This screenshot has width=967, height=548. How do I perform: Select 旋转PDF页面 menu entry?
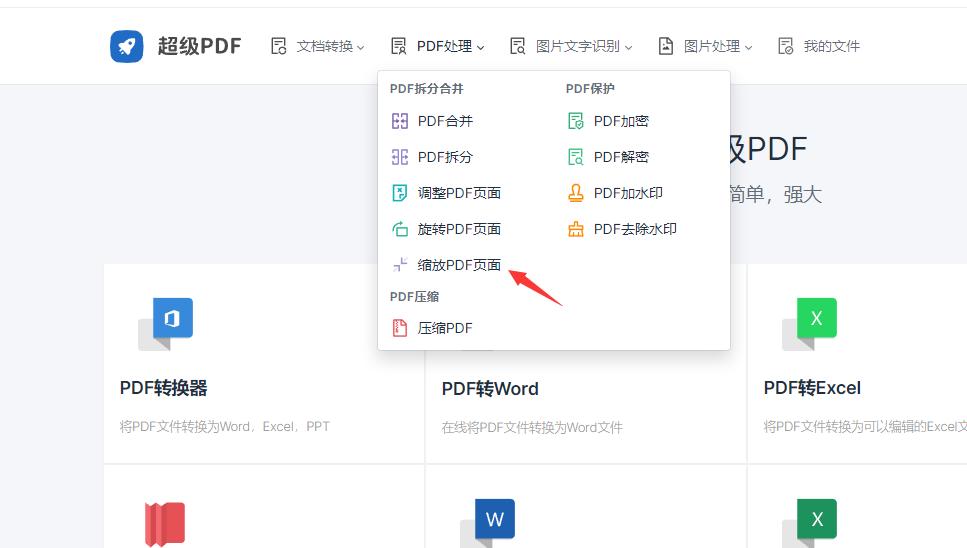click(x=459, y=229)
